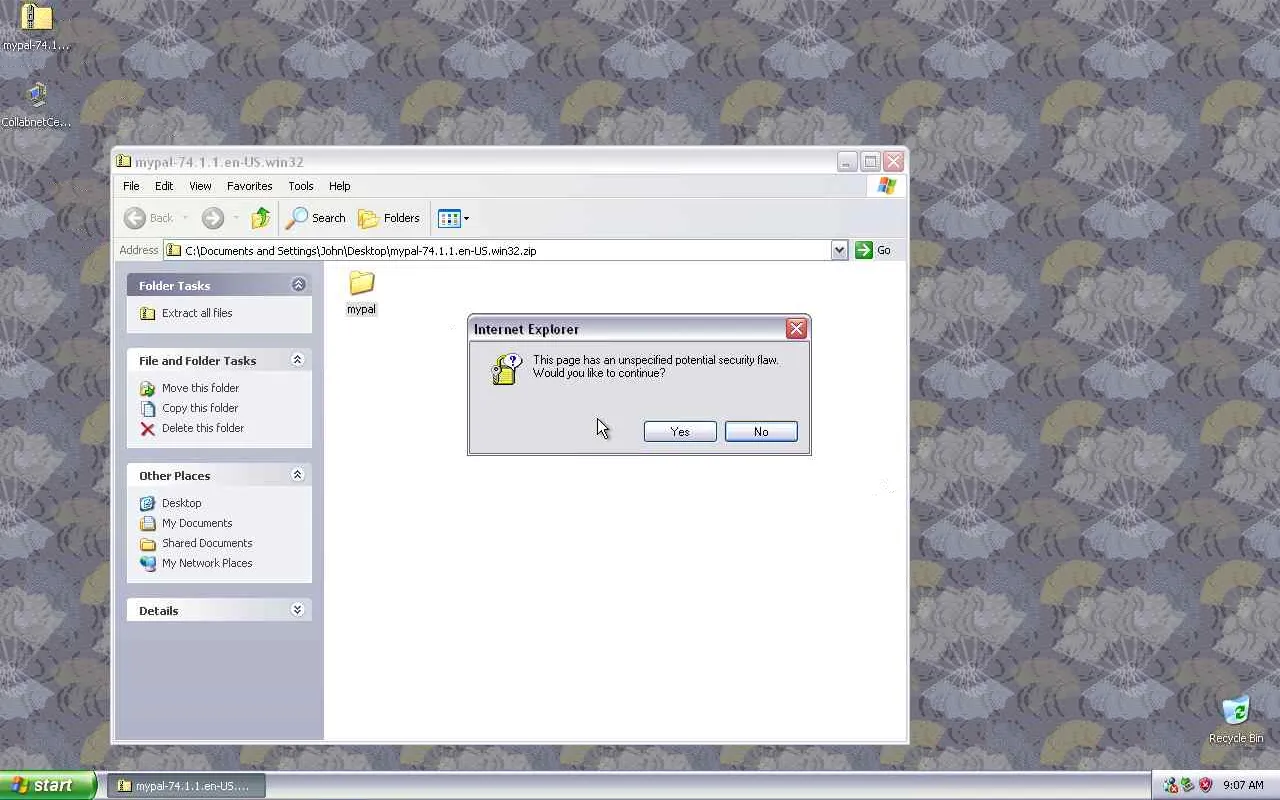The image size is (1280, 800).
Task: Click the second system tray icon
Action: [1187, 786]
